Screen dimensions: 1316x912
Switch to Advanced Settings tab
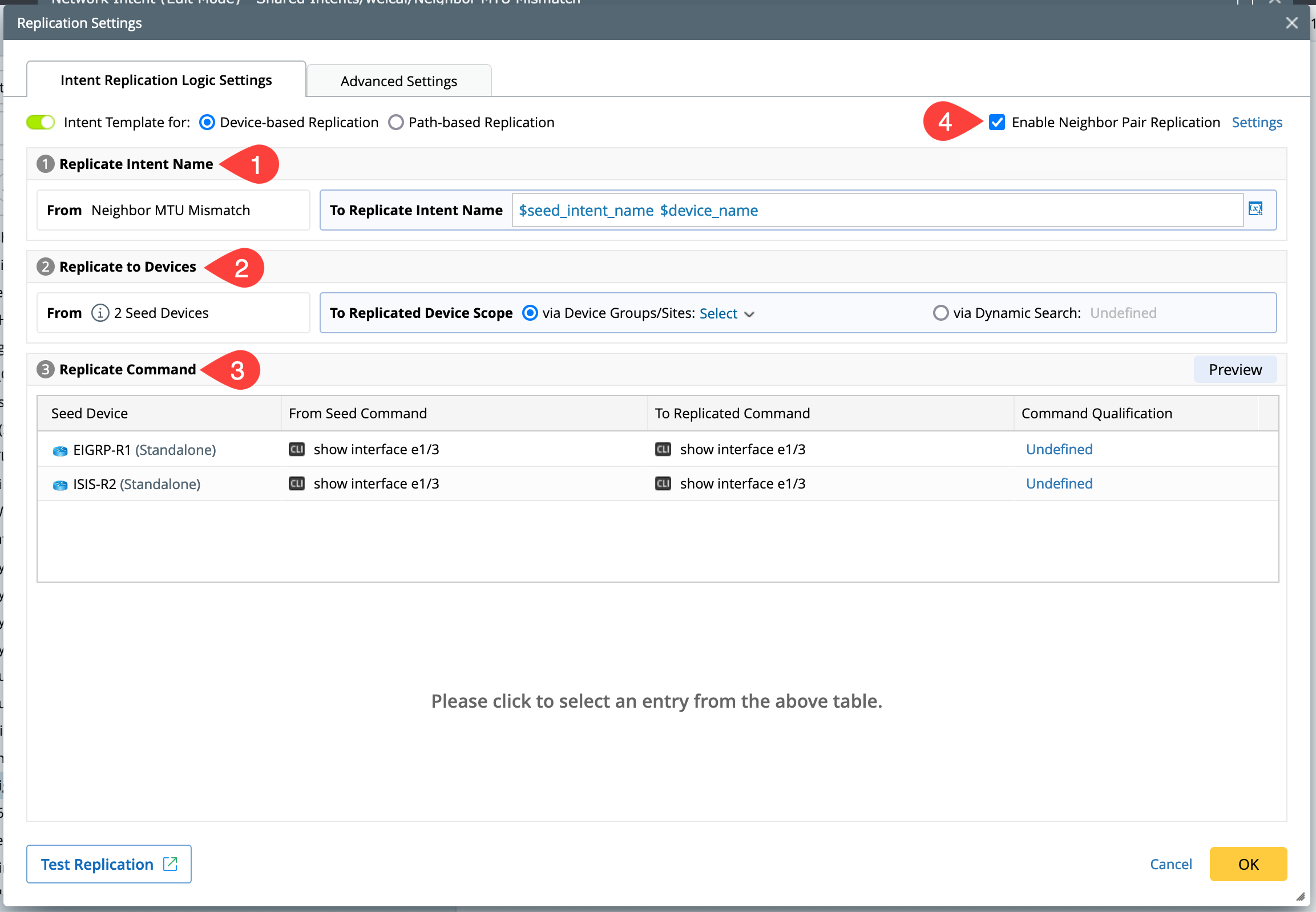pos(398,81)
